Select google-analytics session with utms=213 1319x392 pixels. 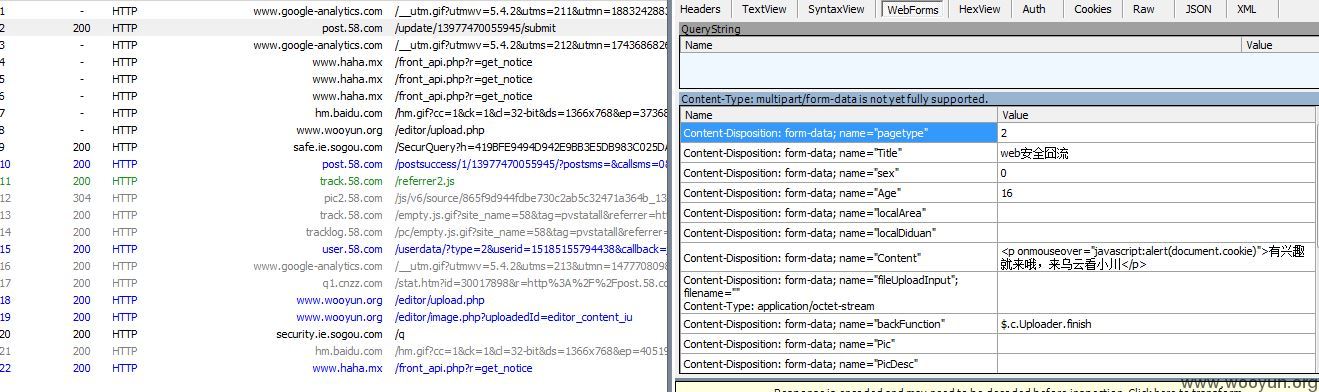[x=333, y=266]
